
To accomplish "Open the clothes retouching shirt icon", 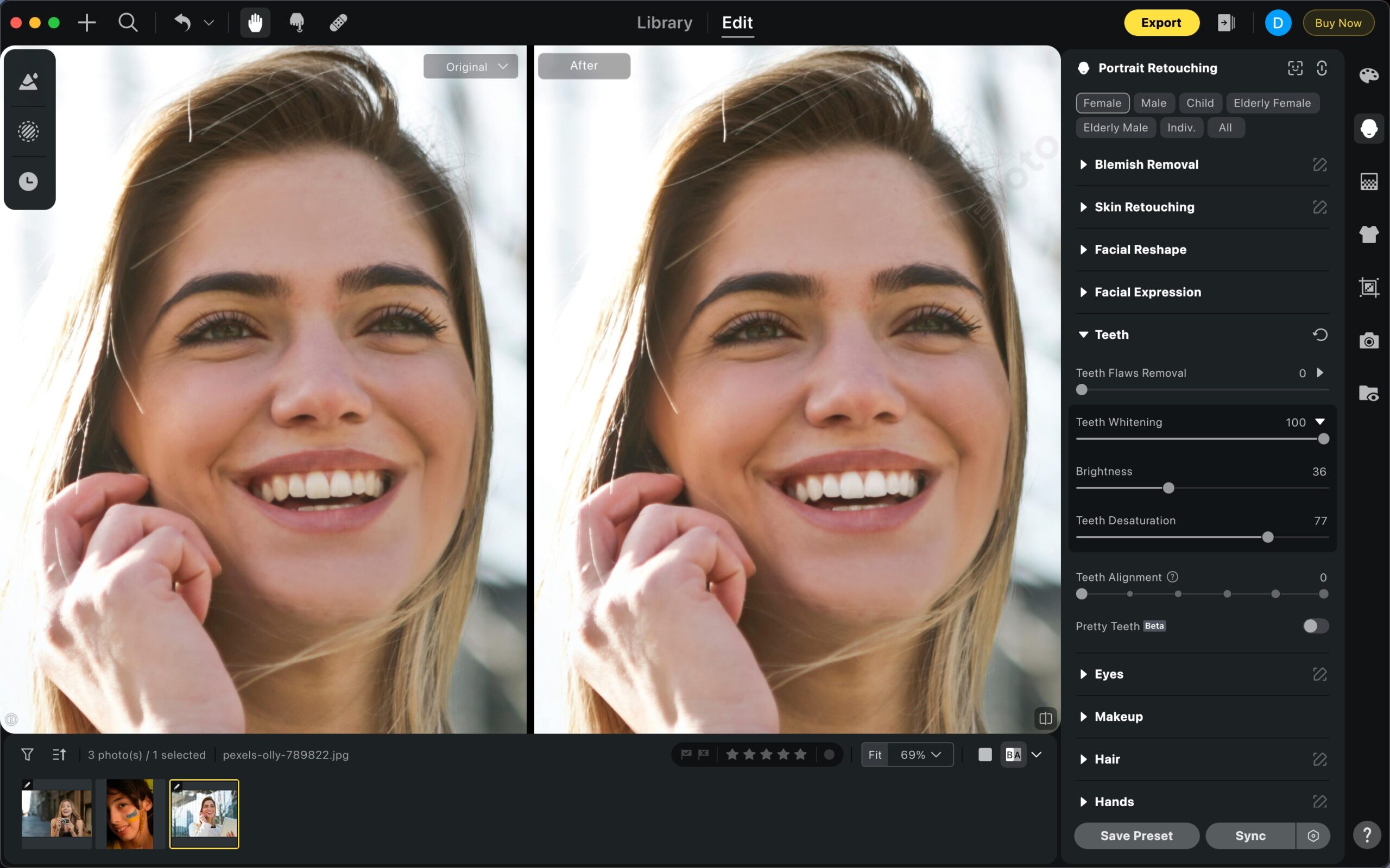I will (x=1368, y=234).
